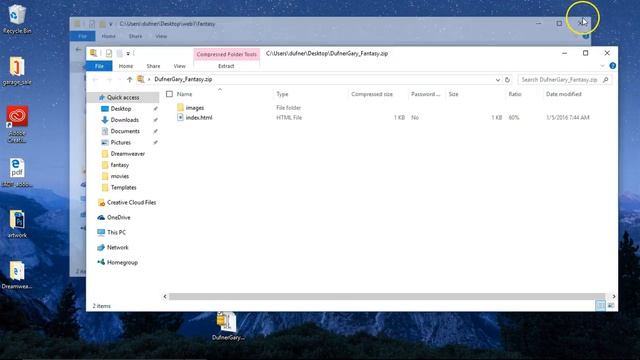Toggle the select all items checkbox
640x360 pixels.
pyautogui.click(x=169, y=94)
